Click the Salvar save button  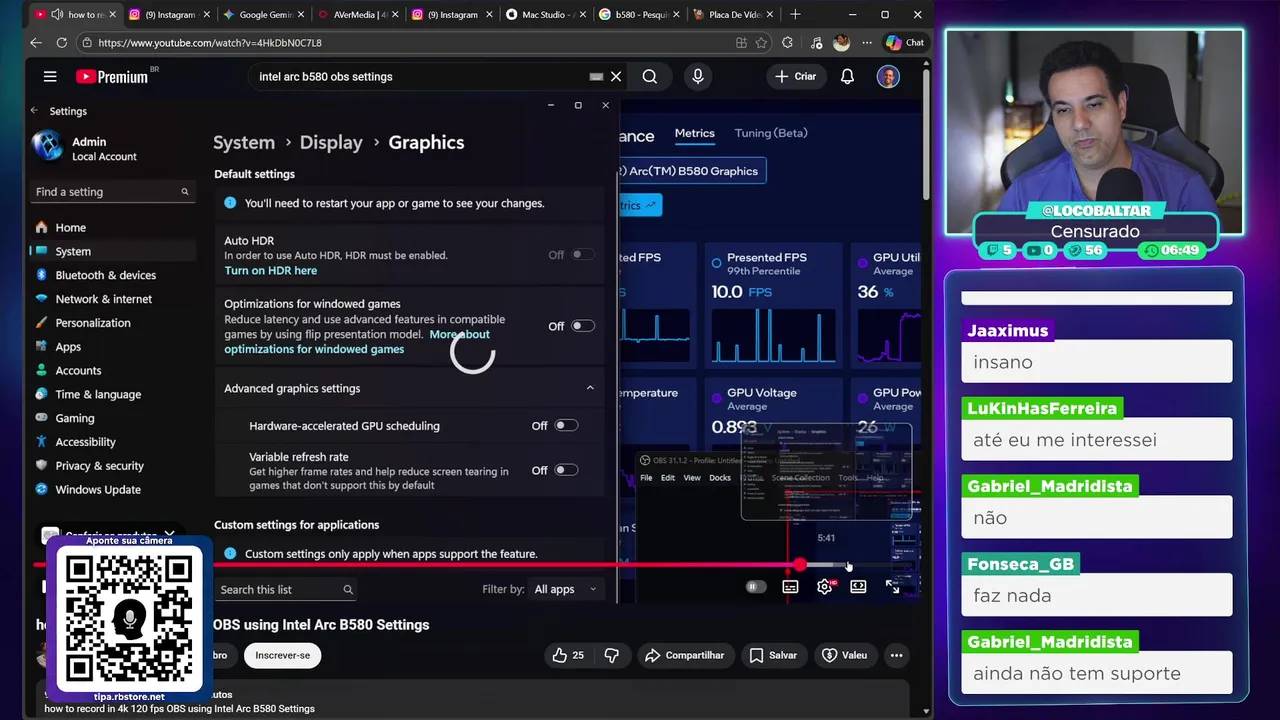click(774, 655)
